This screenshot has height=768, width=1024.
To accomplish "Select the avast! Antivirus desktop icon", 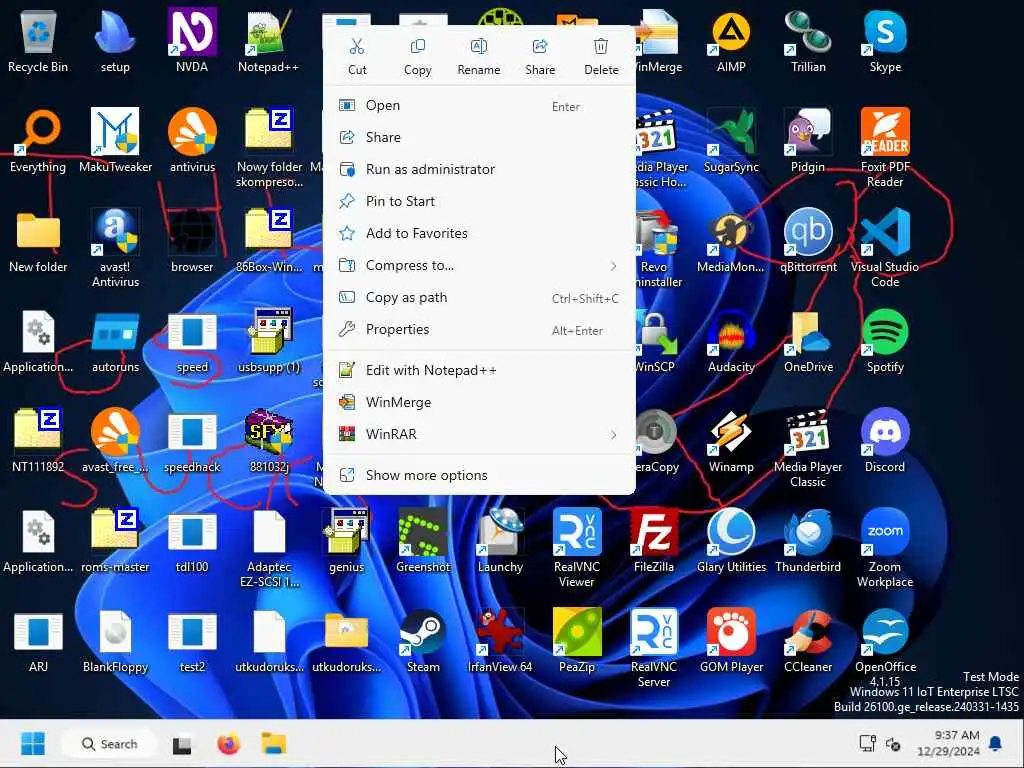I will pos(115,248).
